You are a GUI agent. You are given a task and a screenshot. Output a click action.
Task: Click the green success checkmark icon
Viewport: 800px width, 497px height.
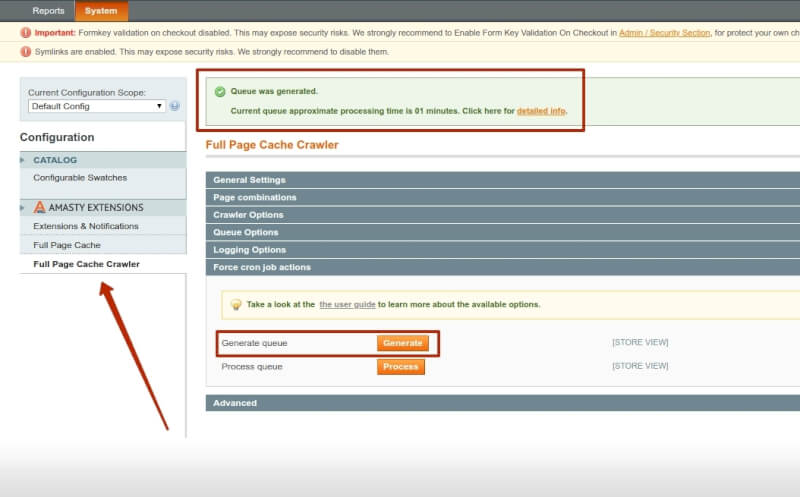click(x=219, y=91)
